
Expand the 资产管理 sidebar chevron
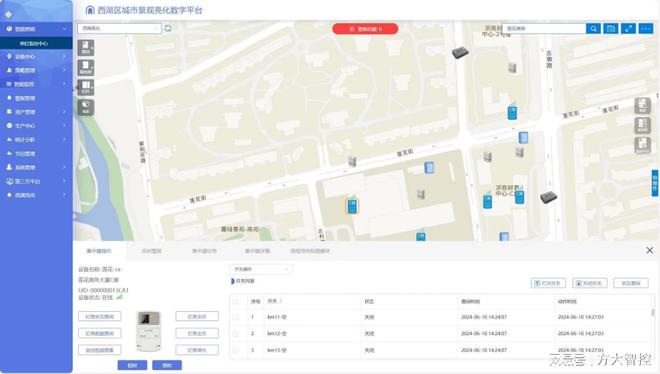pyautogui.click(x=65, y=112)
